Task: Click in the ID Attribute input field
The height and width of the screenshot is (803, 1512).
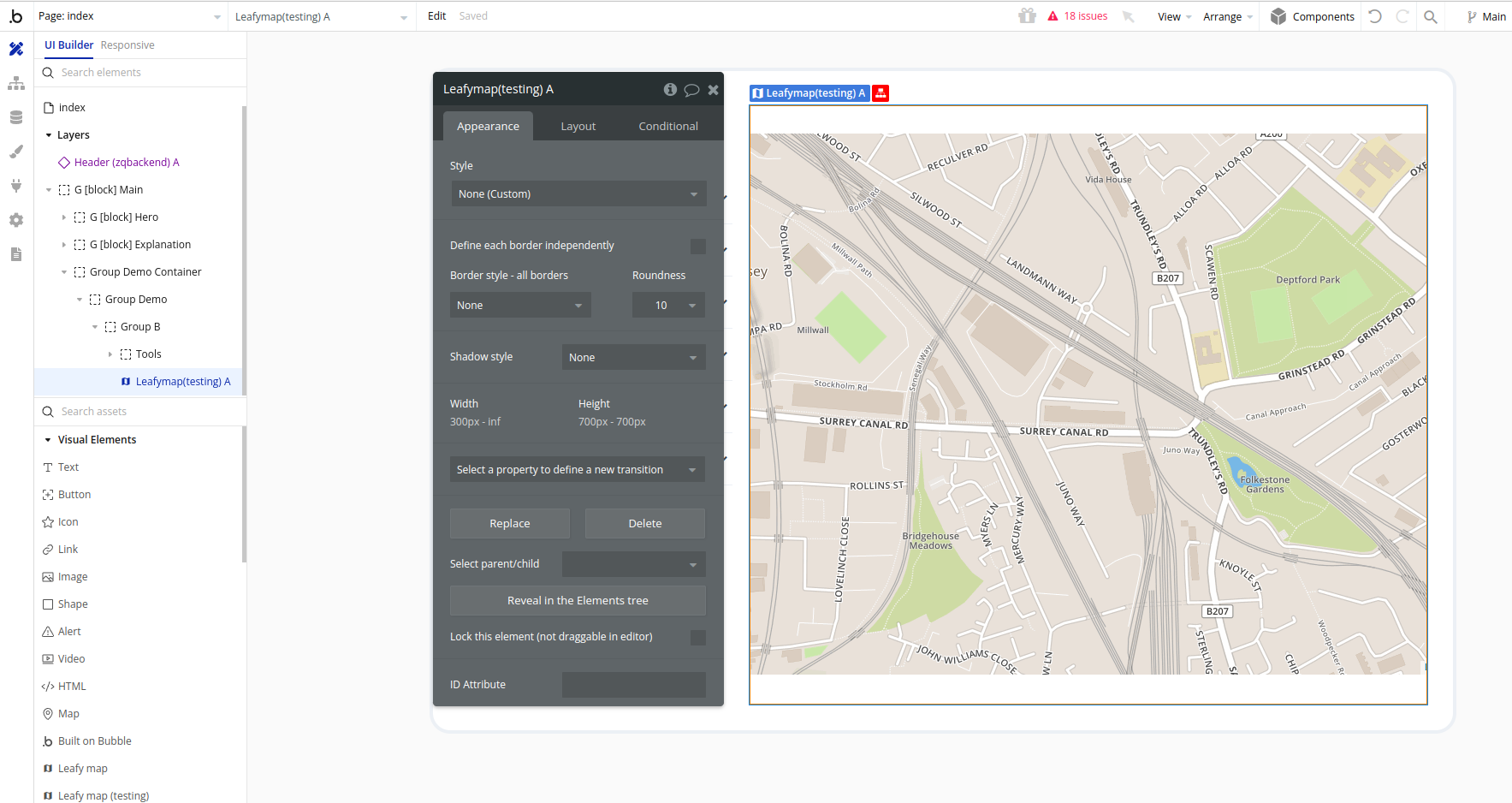Action: (634, 685)
